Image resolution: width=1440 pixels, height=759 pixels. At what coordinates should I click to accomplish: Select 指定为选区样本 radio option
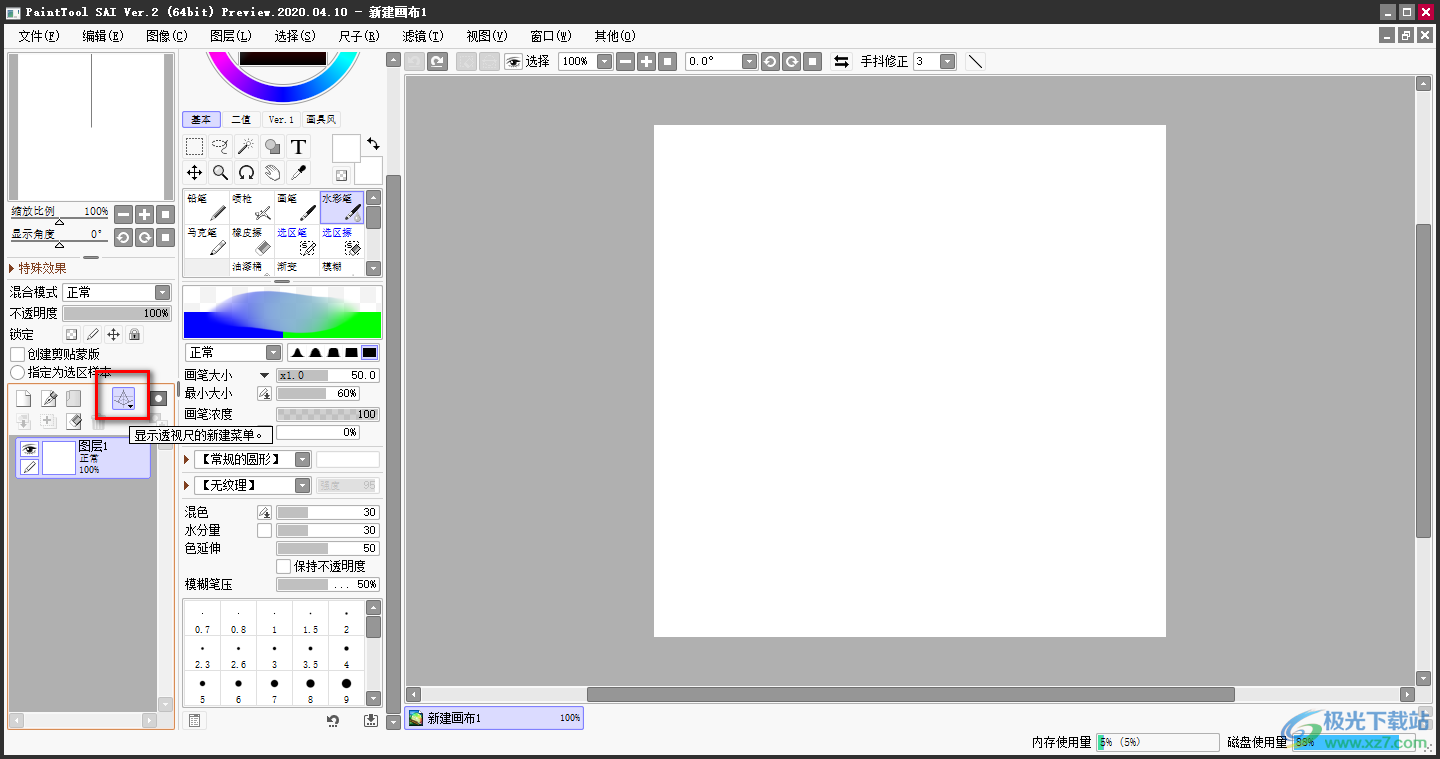pos(17,372)
